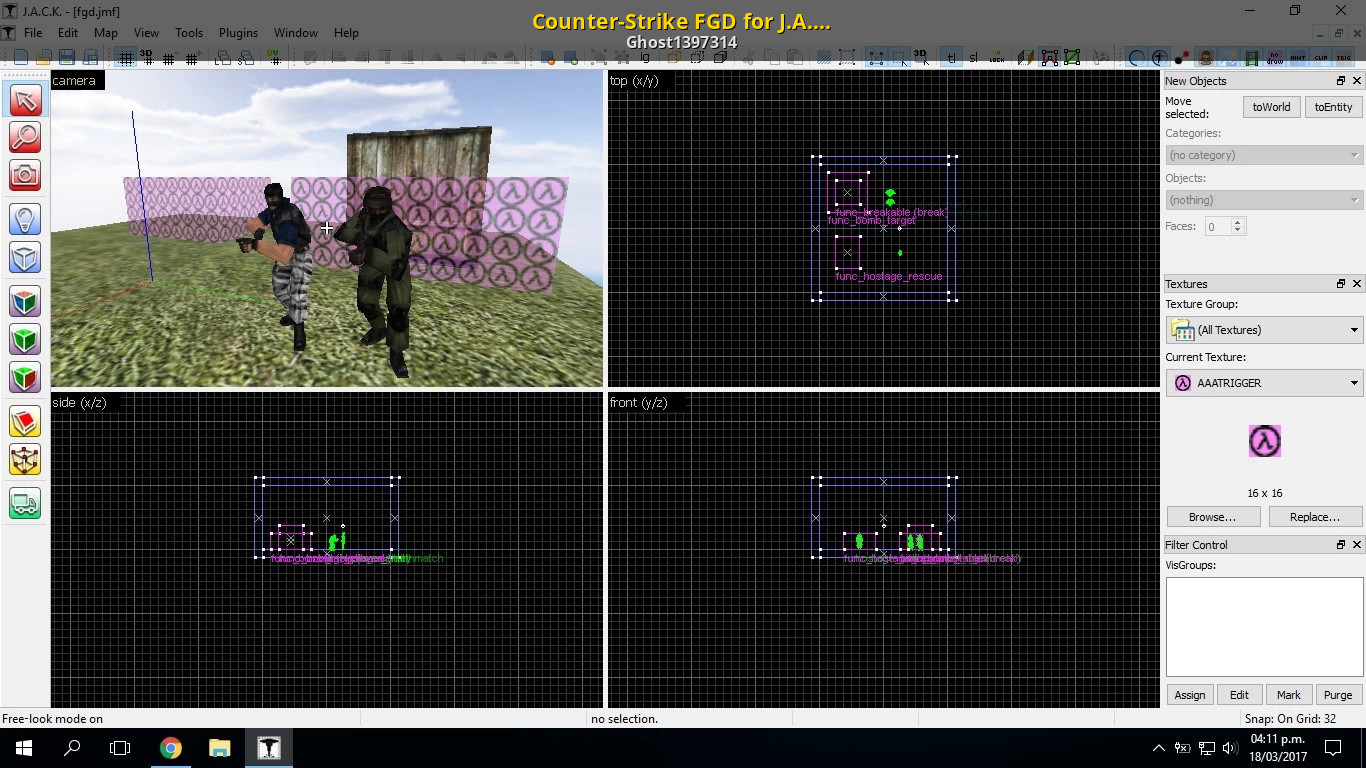Open the Tools menu

189,33
